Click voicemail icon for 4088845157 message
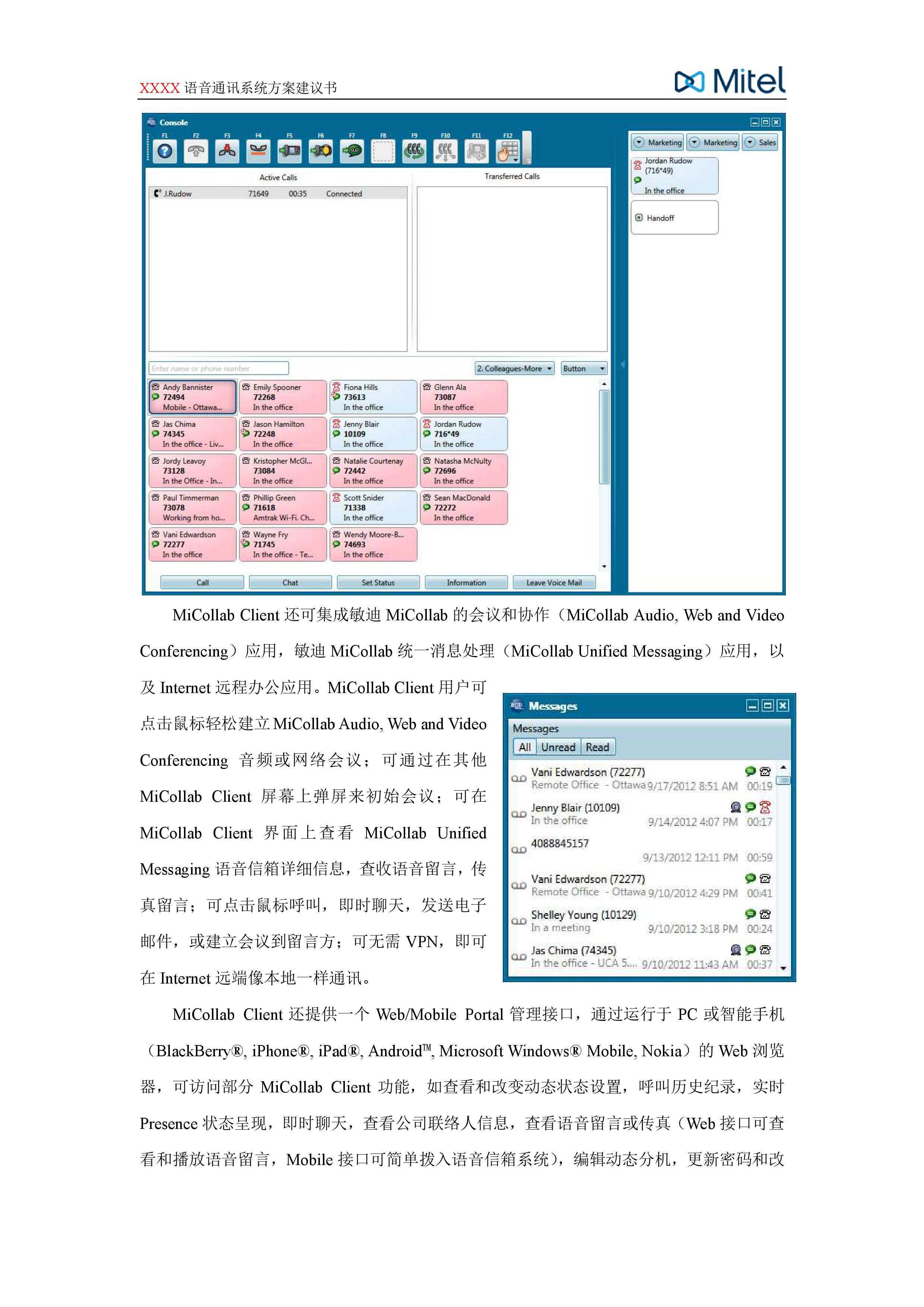Screen dimensions: 924x1307 [x=518, y=850]
